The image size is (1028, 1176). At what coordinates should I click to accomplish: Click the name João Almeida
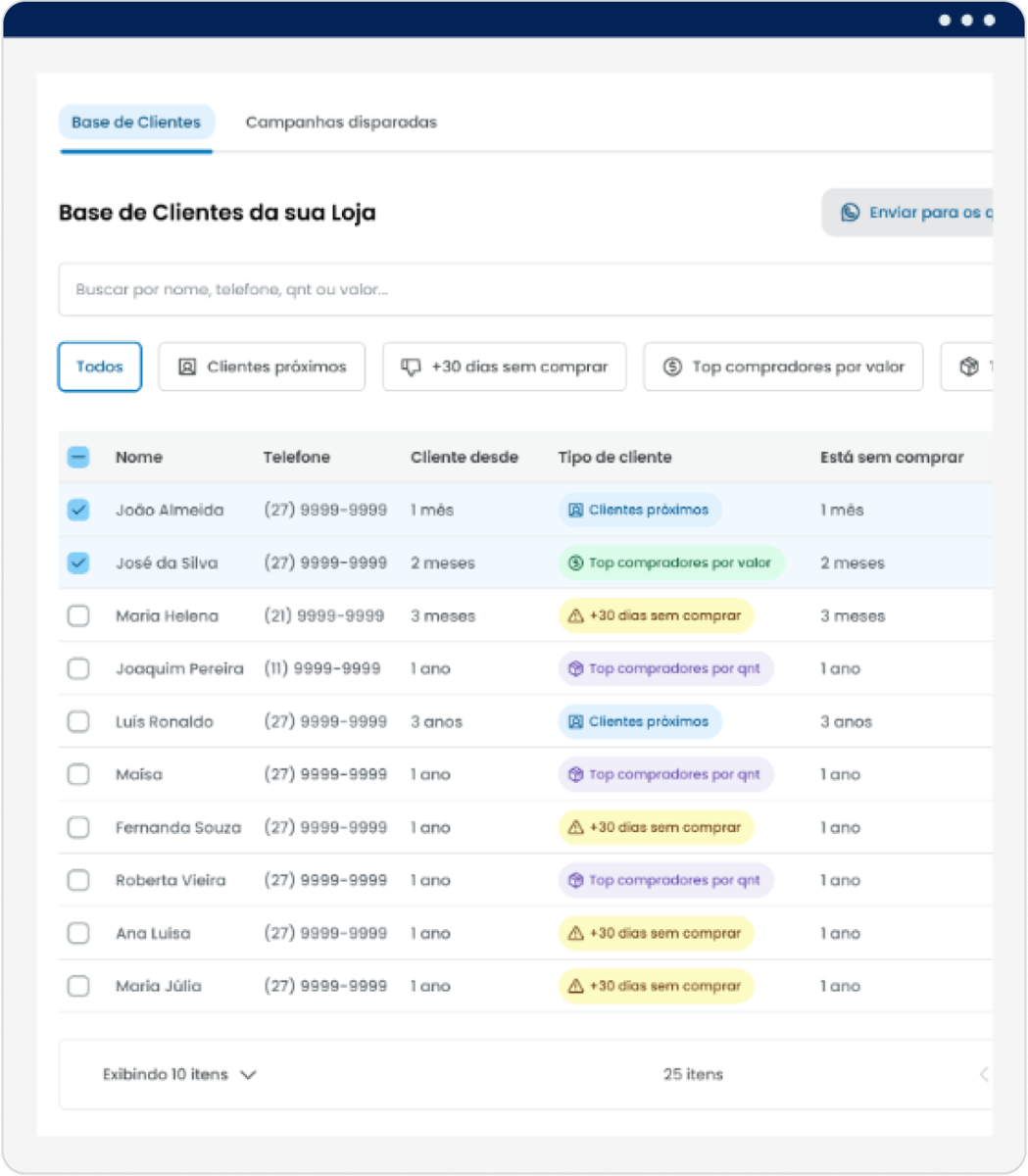coord(170,510)
